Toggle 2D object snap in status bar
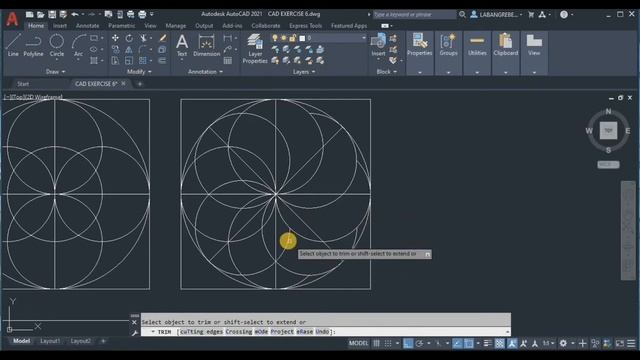 pos(469,343)
